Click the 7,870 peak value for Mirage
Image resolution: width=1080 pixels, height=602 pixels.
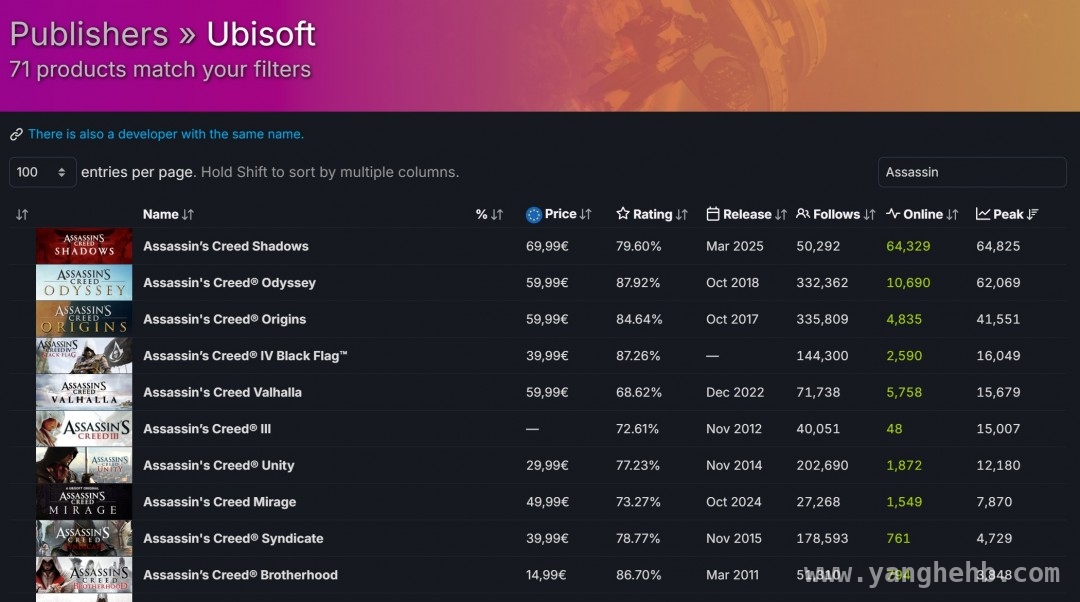click(994, 501)
